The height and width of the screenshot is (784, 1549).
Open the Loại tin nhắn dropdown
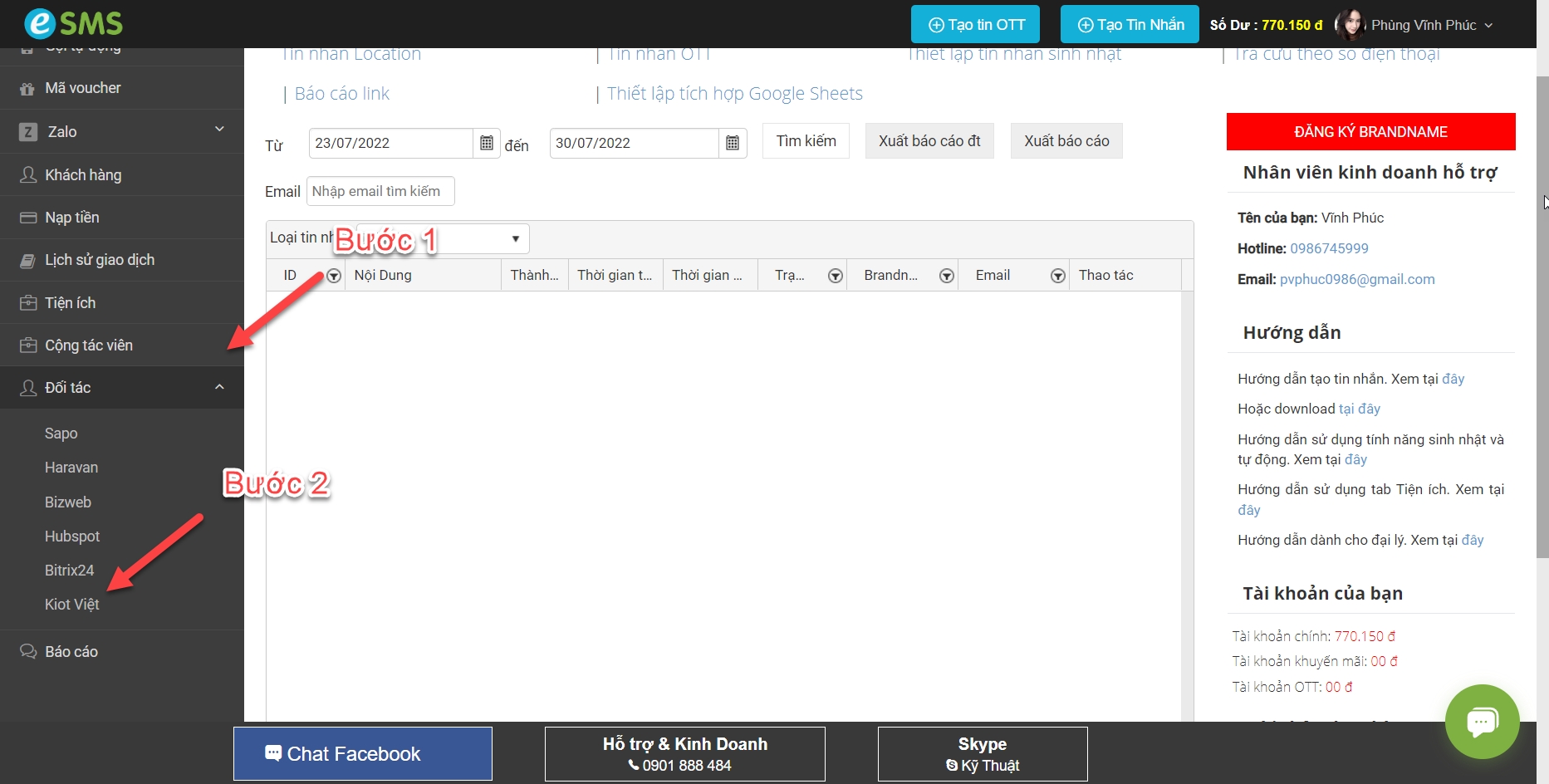point(515,239)
